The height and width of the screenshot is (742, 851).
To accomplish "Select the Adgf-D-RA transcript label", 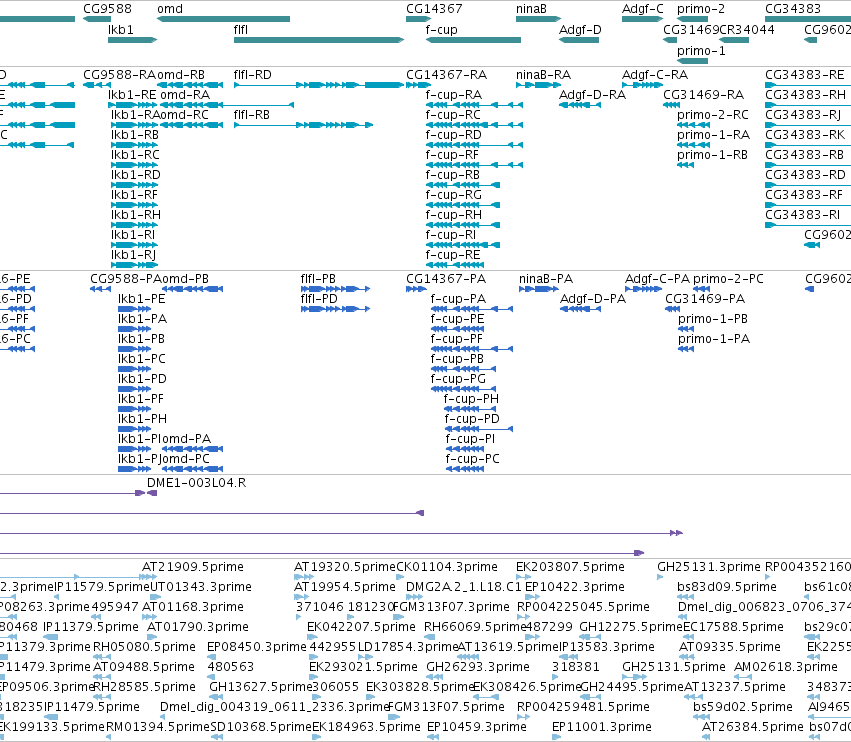I will point(592,94).
